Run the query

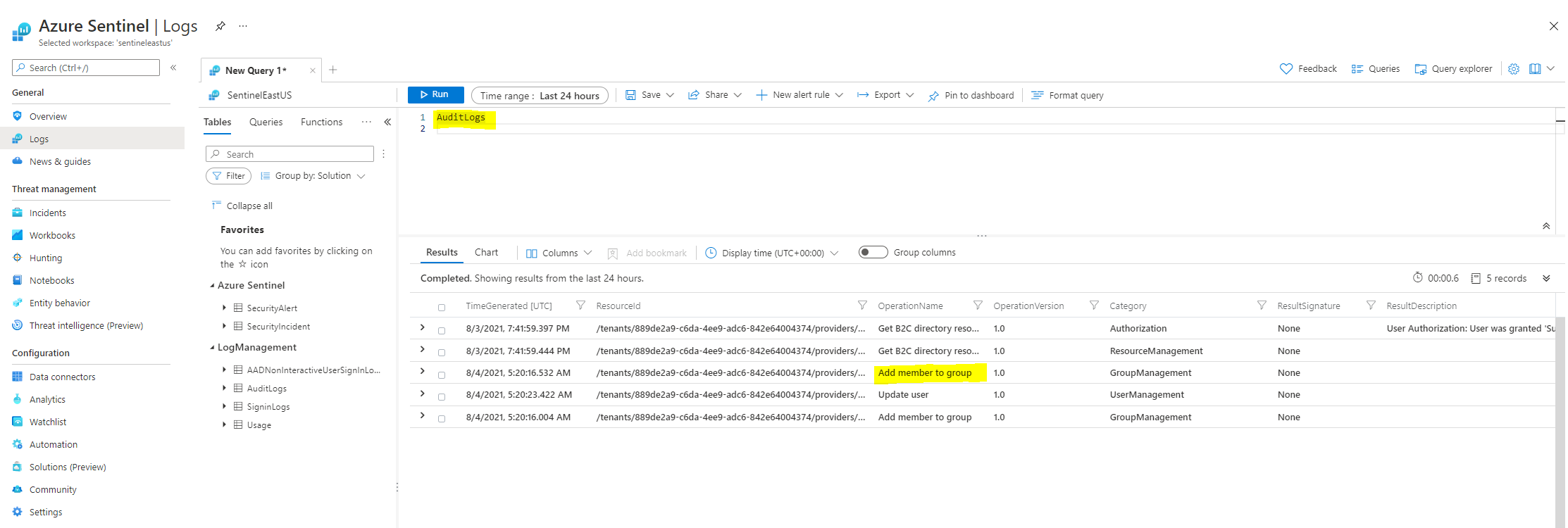click(x=435, y=94)
